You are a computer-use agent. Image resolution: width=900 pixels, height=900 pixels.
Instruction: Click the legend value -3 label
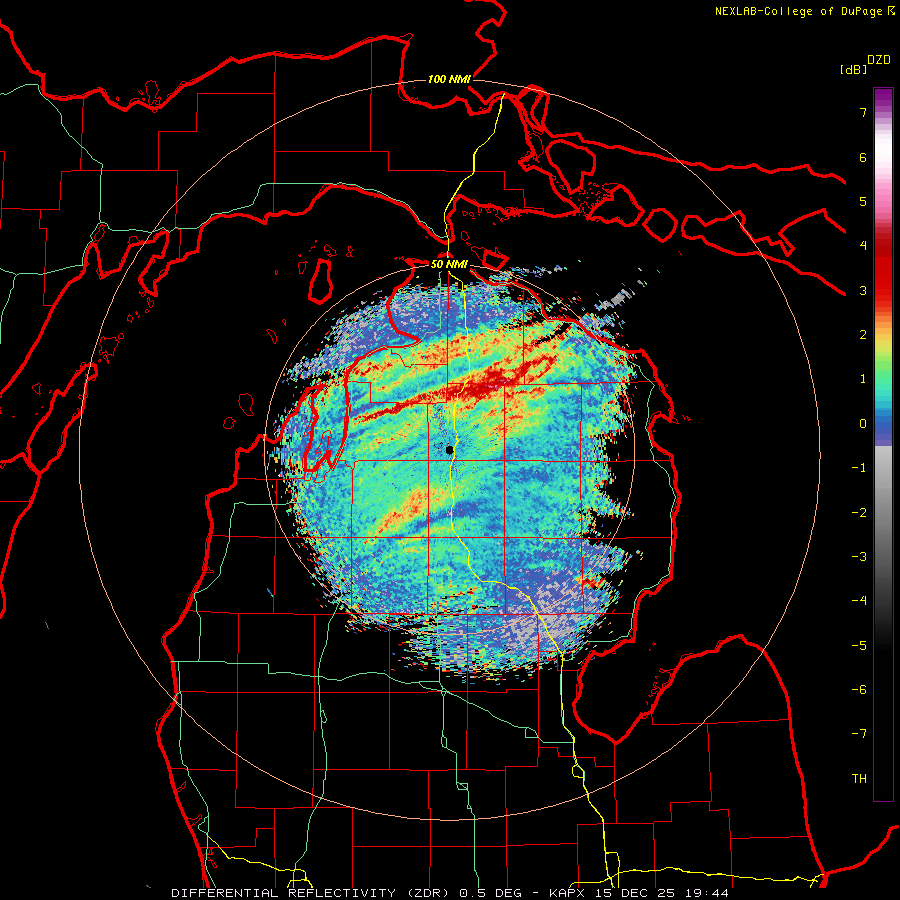click(859, 557)
